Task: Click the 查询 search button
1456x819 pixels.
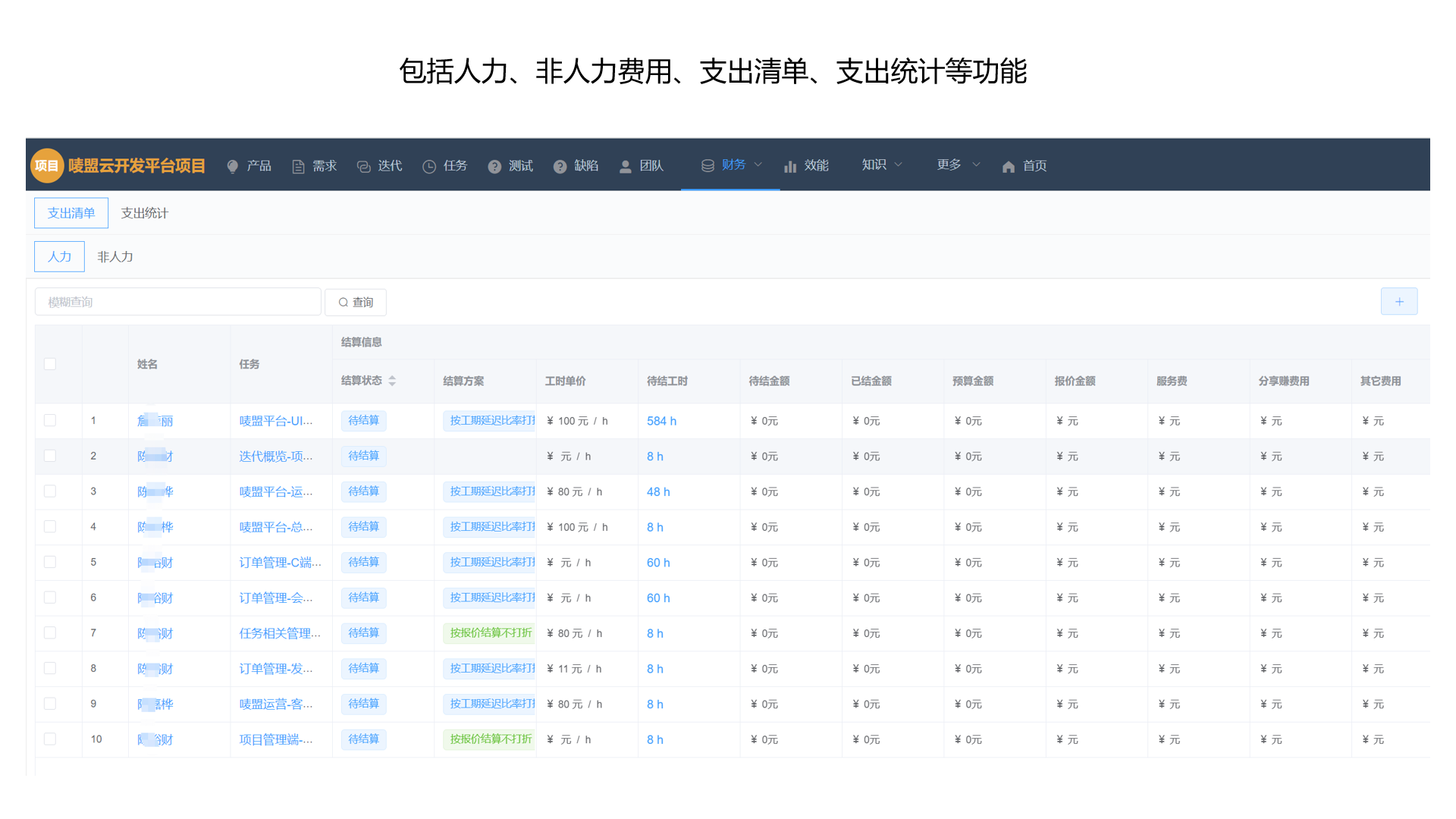Action: 356,302
